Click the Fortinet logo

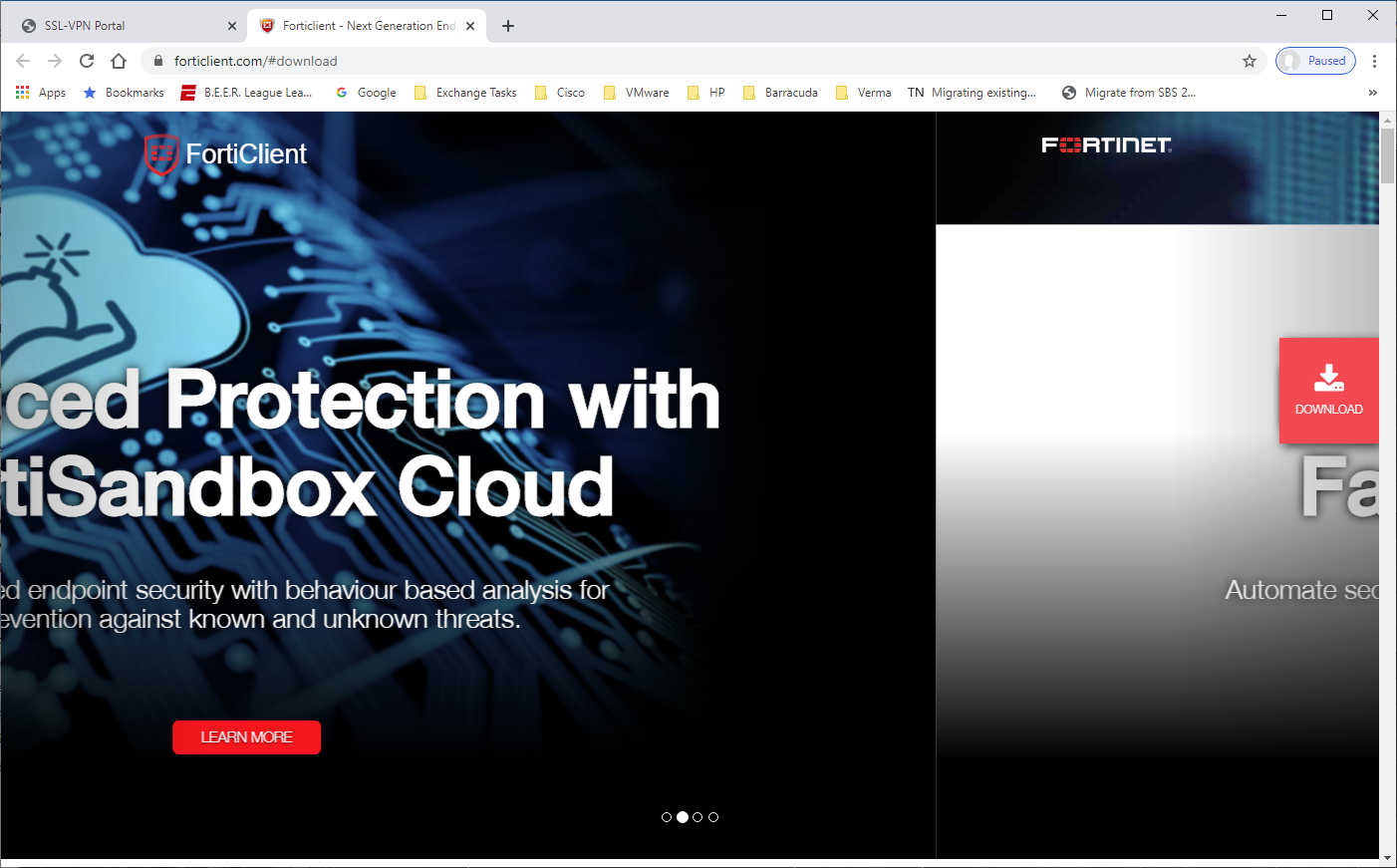pyautogui.click(x=1107, y=145)
